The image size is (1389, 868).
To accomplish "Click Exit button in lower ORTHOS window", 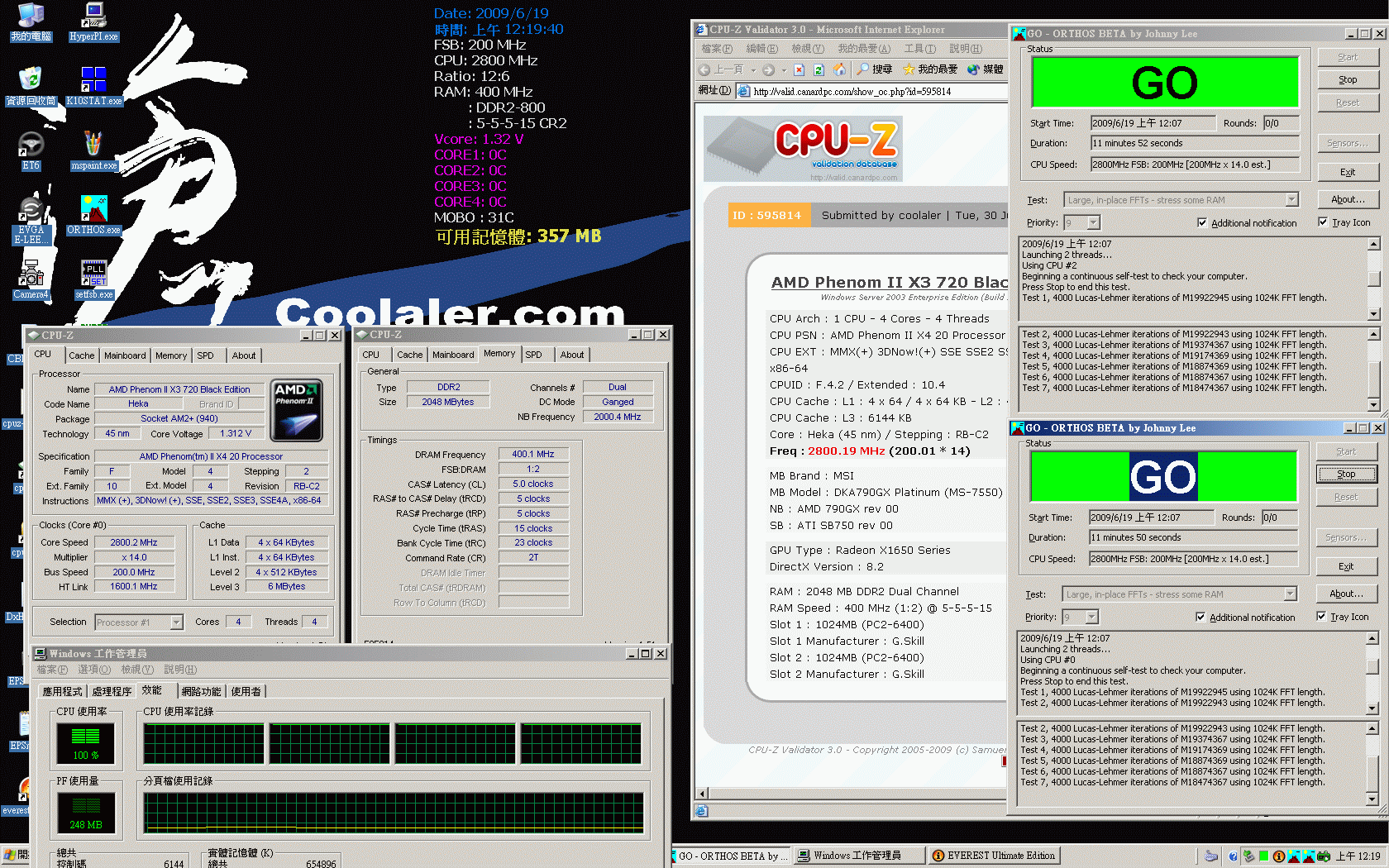I will 1346,567.
